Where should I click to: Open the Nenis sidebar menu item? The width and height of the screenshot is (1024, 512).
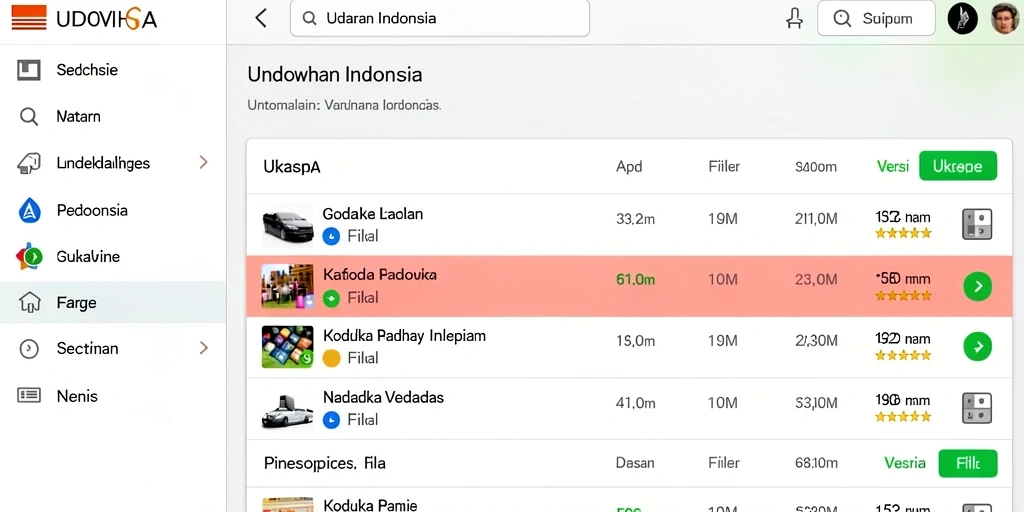coord(113,396)
